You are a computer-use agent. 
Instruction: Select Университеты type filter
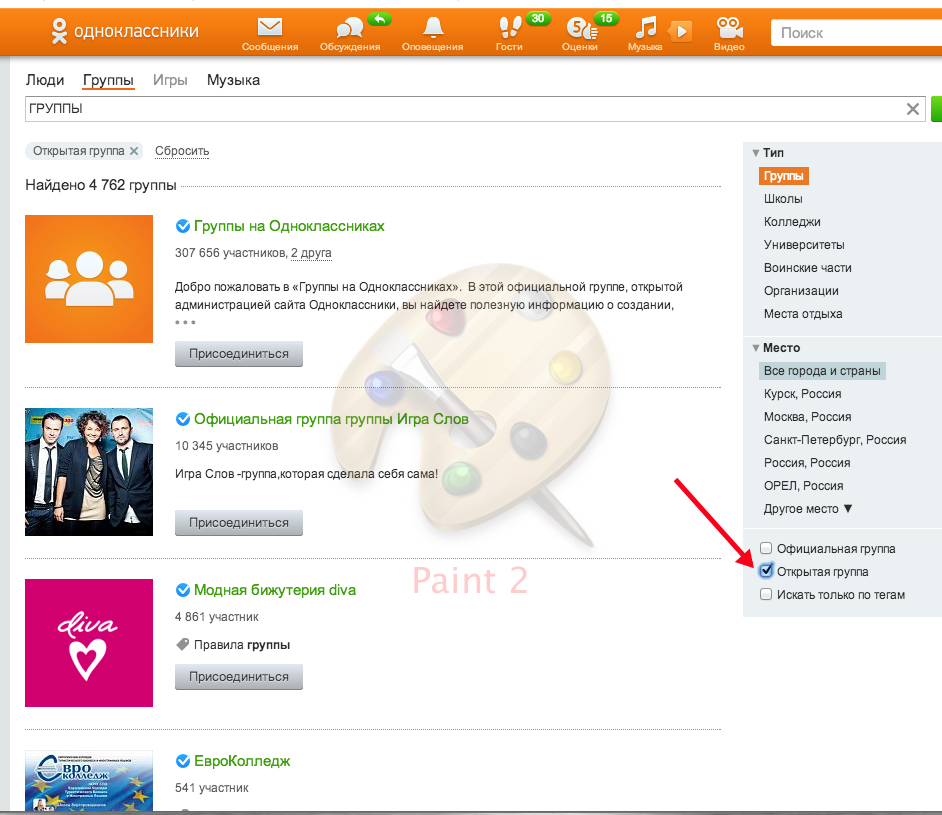click(x=804, y=244)
